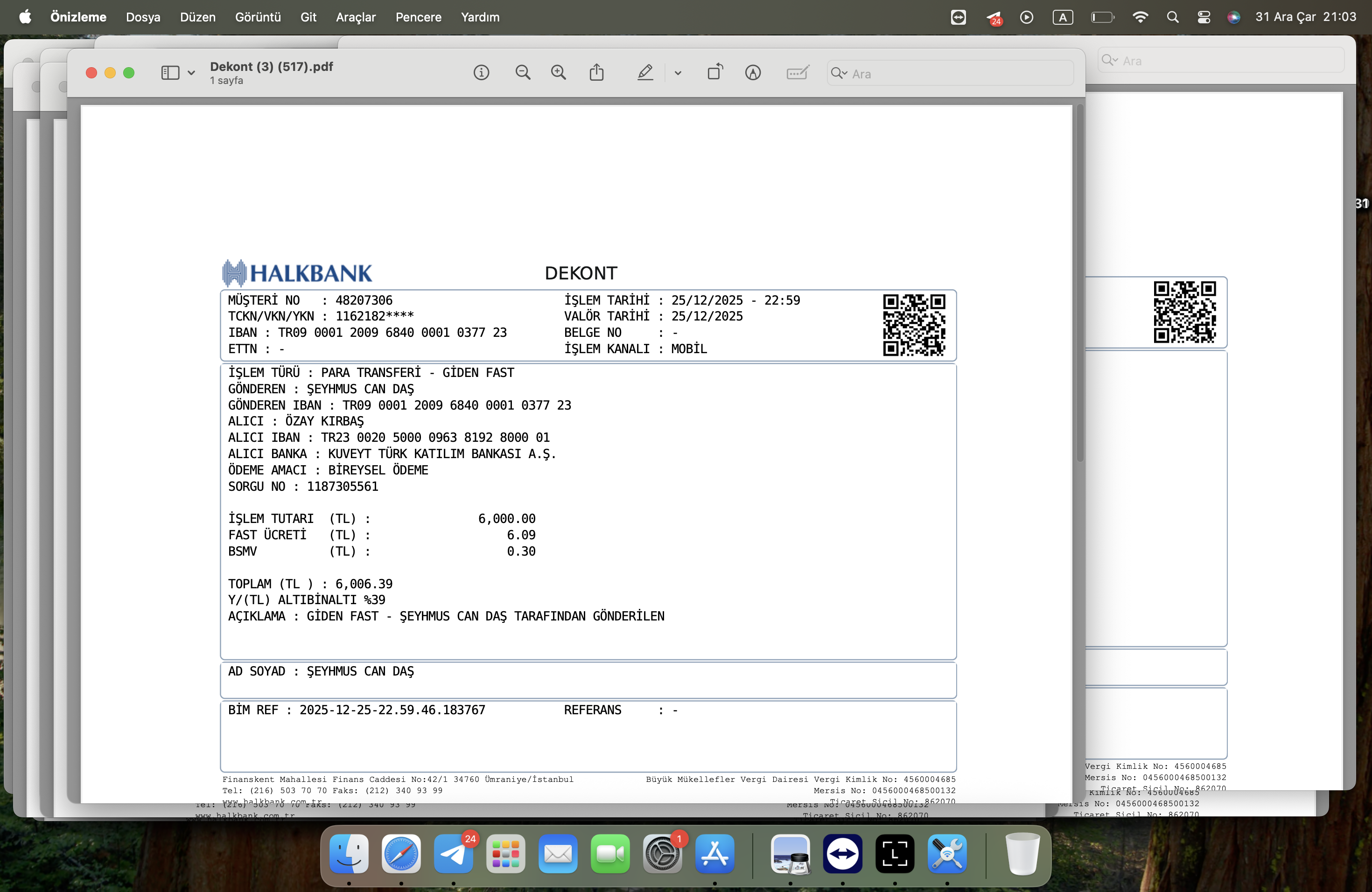The height and width of the screenshot is (892, 1372).
Task: Check the battery status
Action: pos(1103,17)
